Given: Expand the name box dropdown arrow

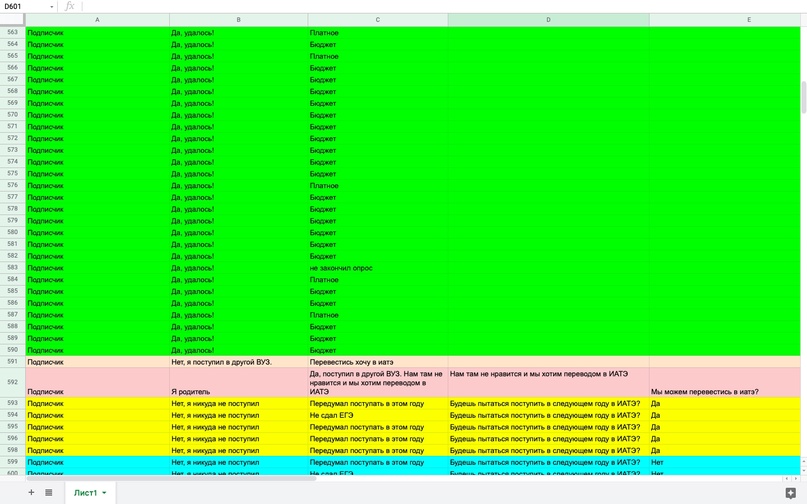Looking at the screenshot, I should point(52,7).
